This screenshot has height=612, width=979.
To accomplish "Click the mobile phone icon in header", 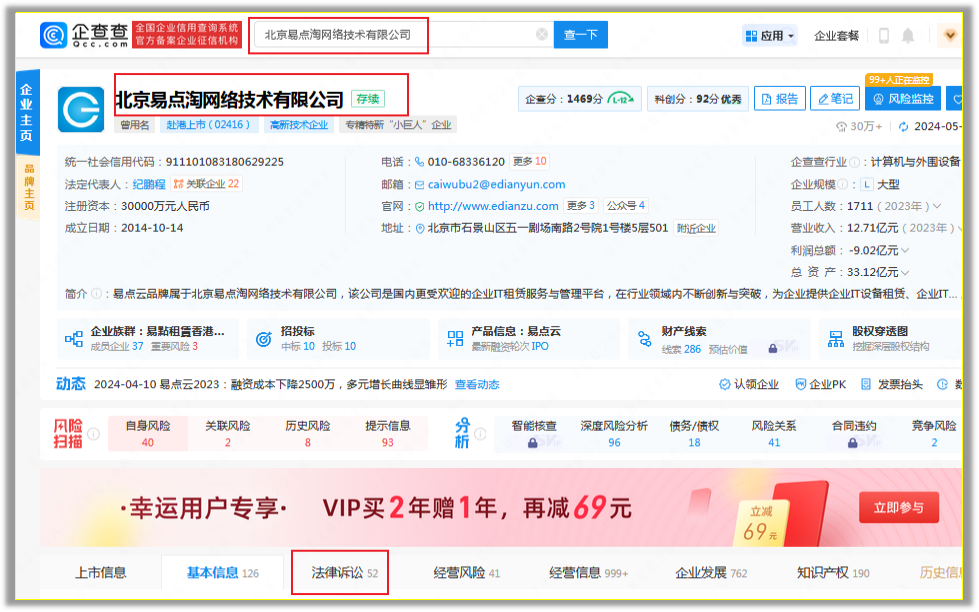I will click(x=883, y=36).
